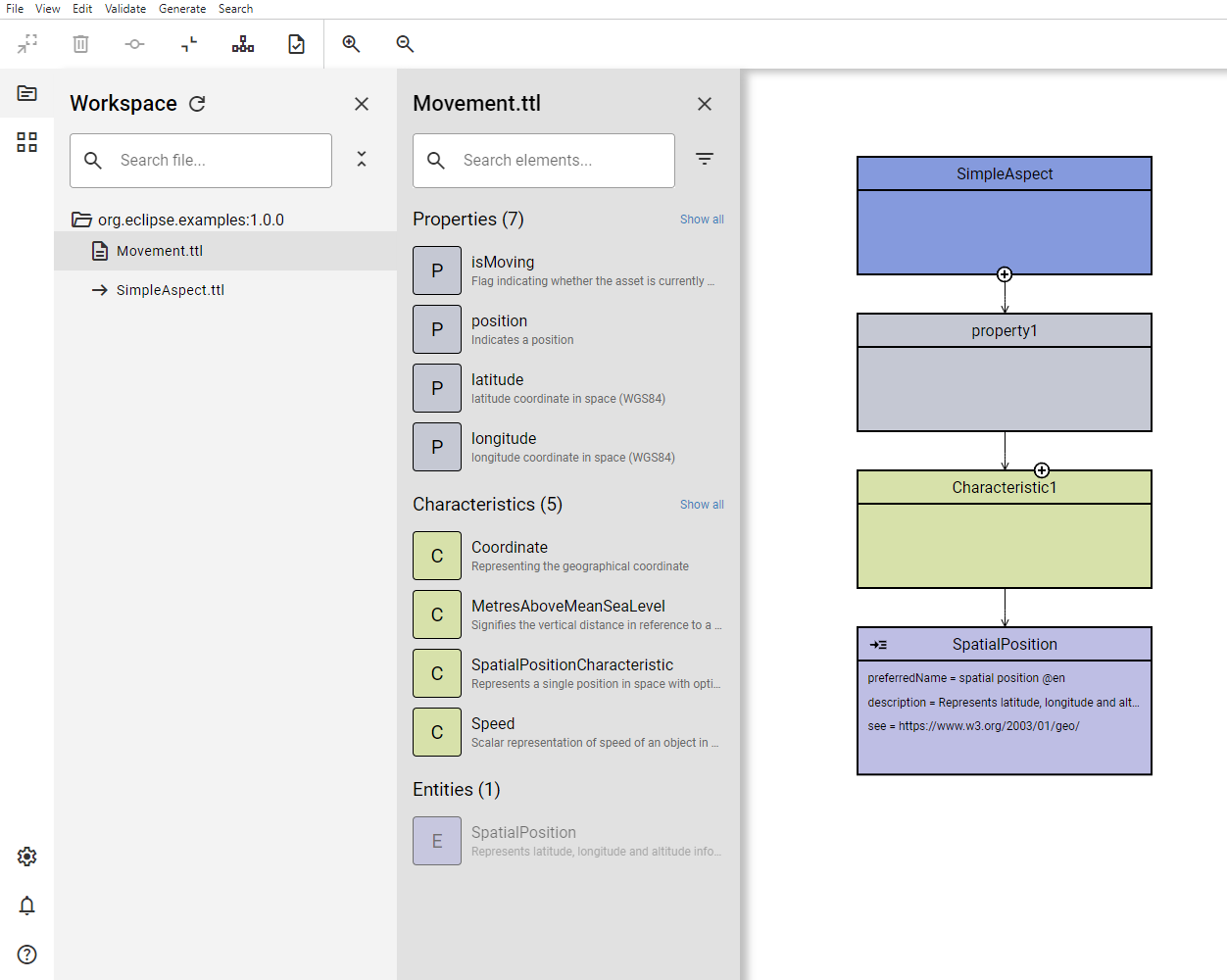The height and width of the screenshot is (980, 1227).
Task: Click Show all next to Properties
Action: tap(702, 220)
